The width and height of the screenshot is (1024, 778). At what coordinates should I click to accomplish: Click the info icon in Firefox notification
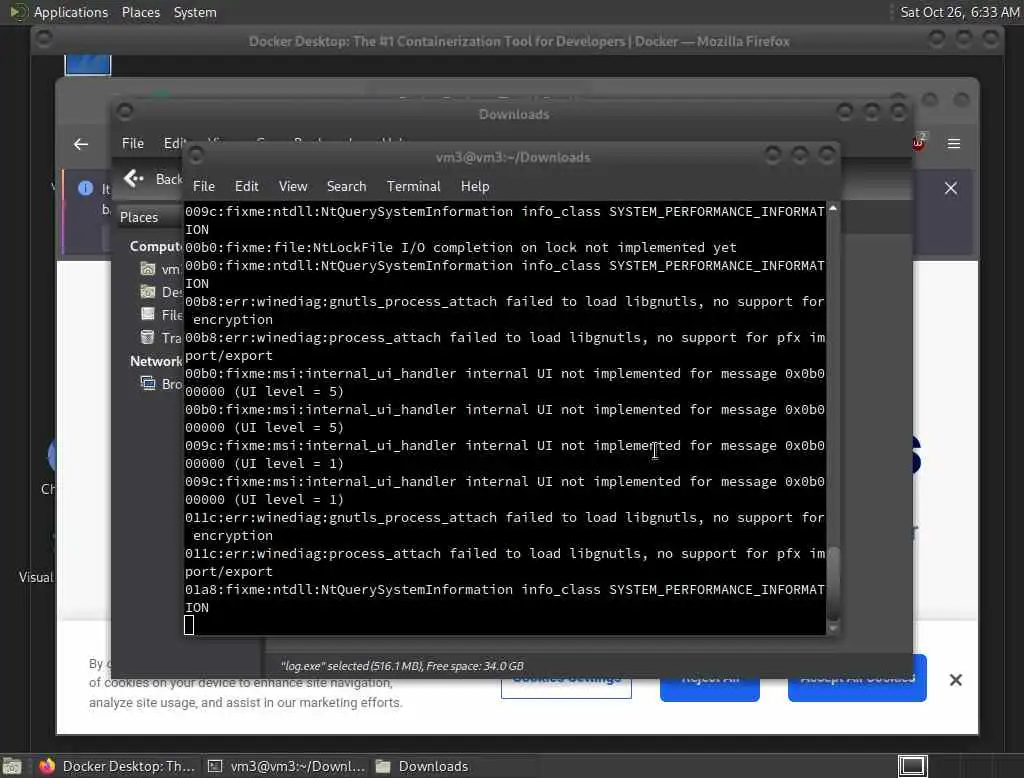[x=86, y=188]
